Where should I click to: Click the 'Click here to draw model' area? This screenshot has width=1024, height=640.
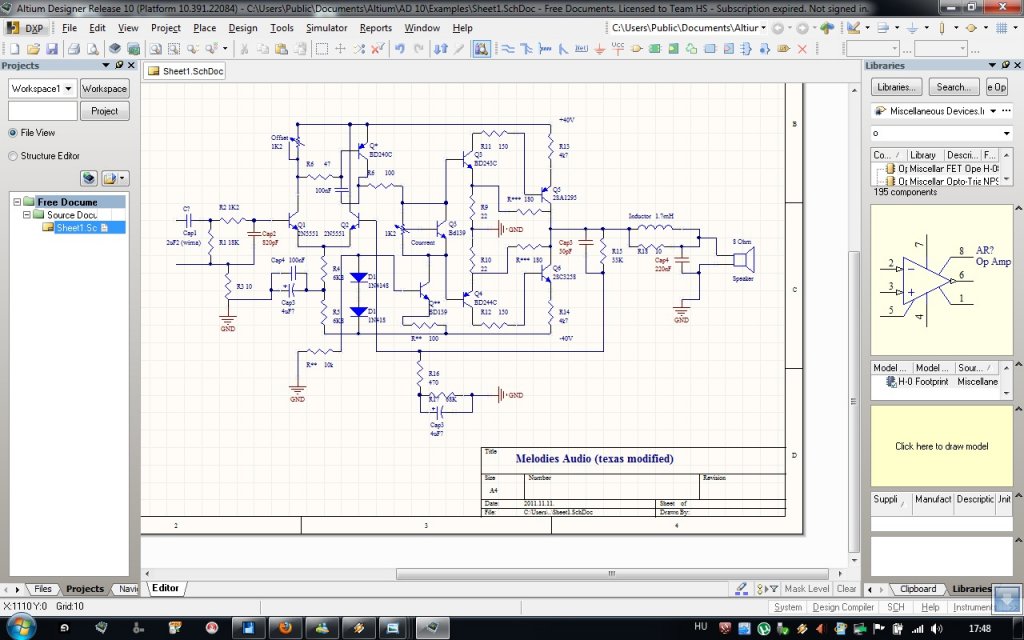tap(941, 446)
